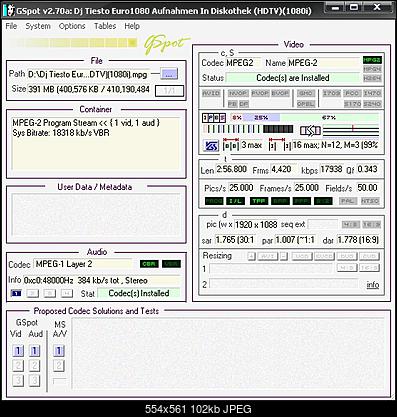The height and width of the screenshot is (417, 397).
Task: Click the IPBS frame types icon
Action: pyautogui.click(x=214, y=118)
